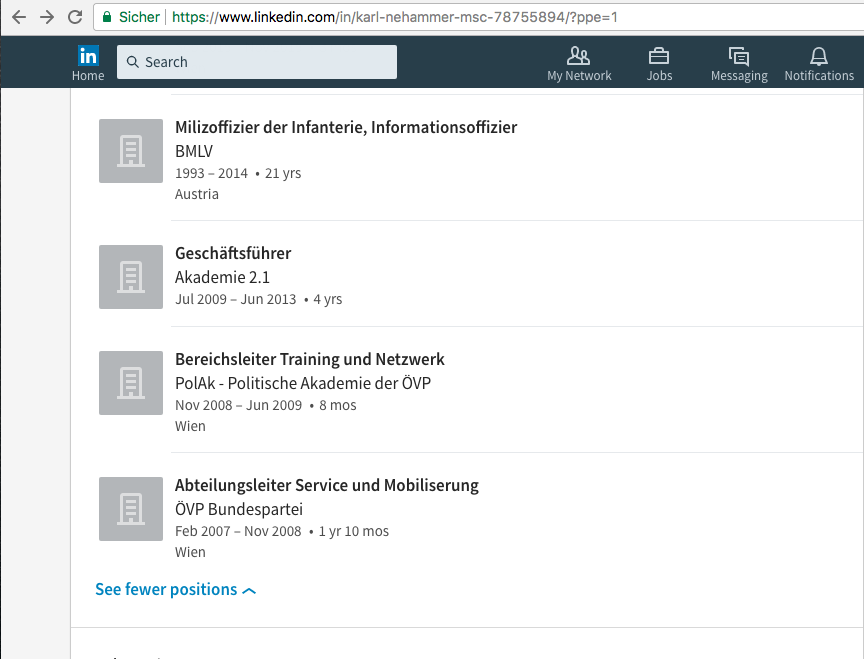Open the Messaging icon
This screenshot has height=659, width=864.
[x=738, y=56]
